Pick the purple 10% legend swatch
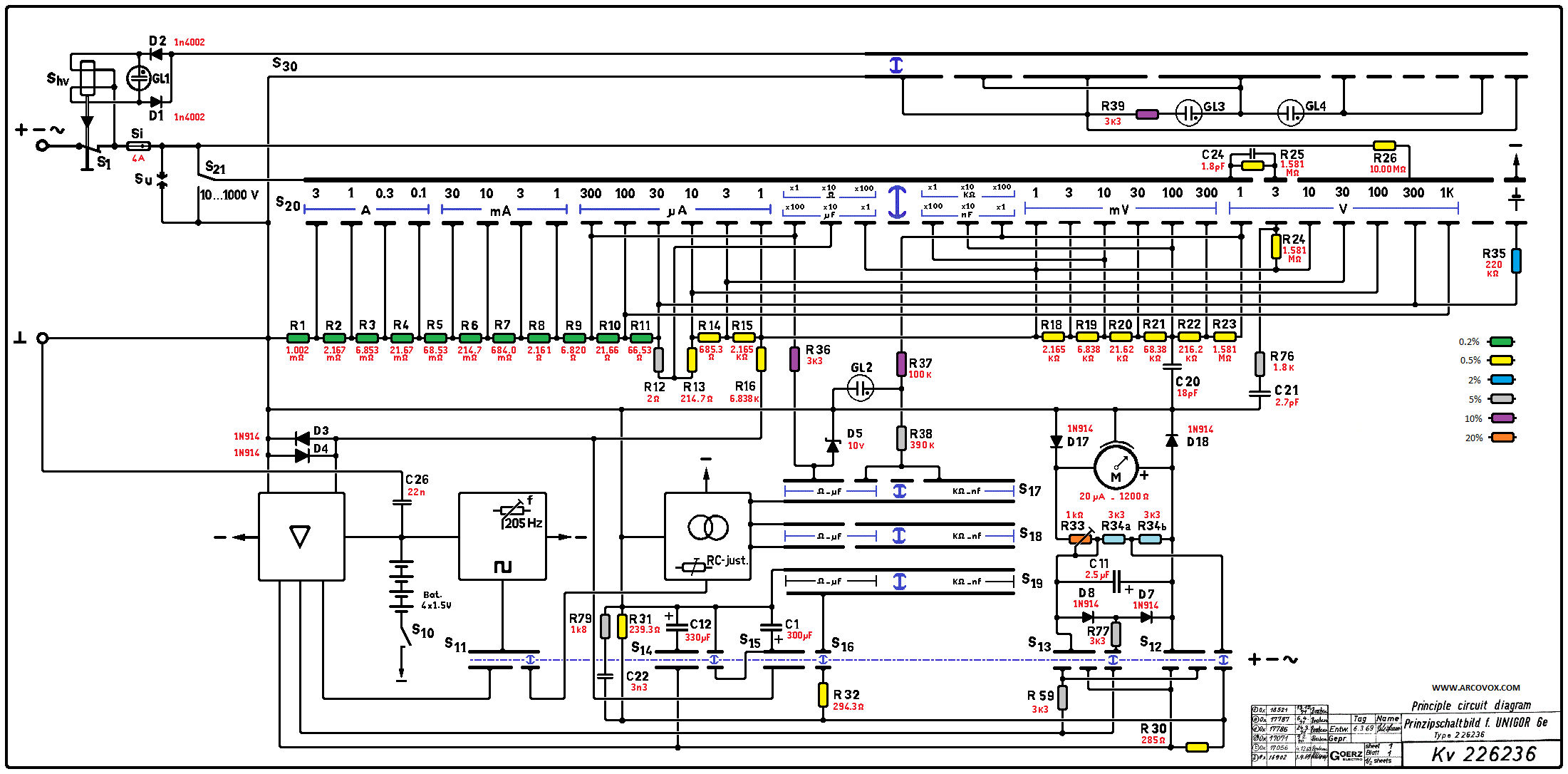Screen dimensions: 1568x774 coord(1502,418)
